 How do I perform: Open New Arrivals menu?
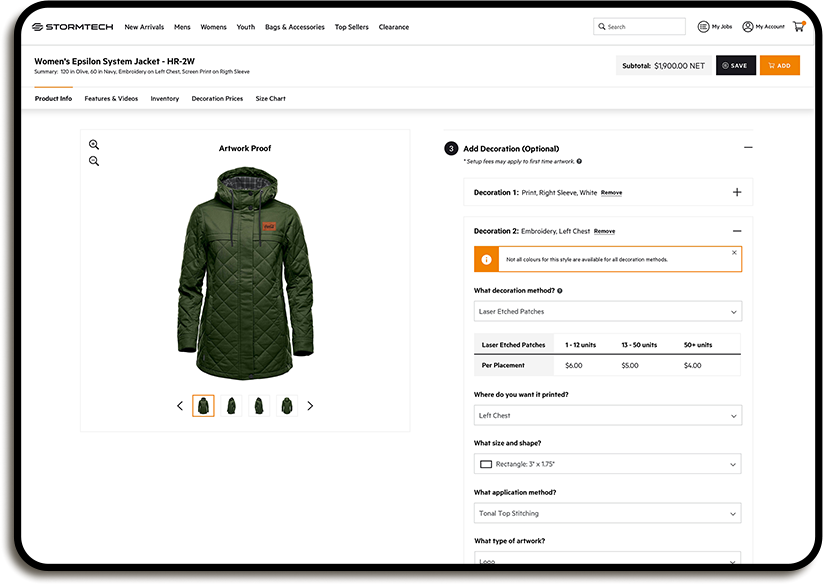[x=144, y=27]
